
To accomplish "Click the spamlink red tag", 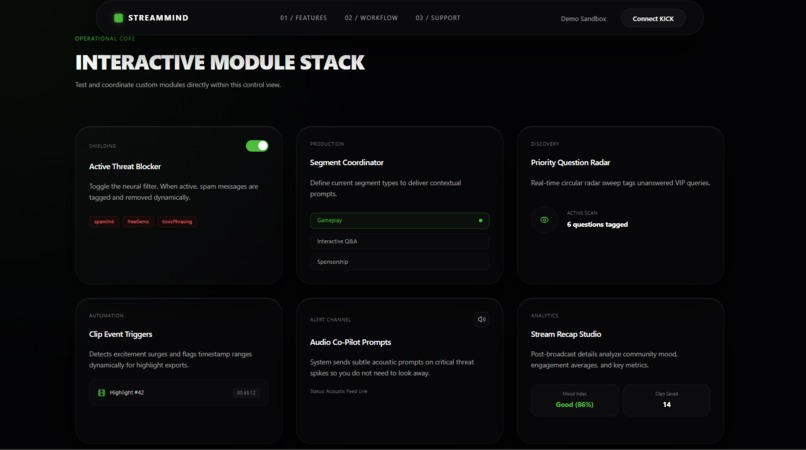I will pyautogui.click(x=104, y=222).
